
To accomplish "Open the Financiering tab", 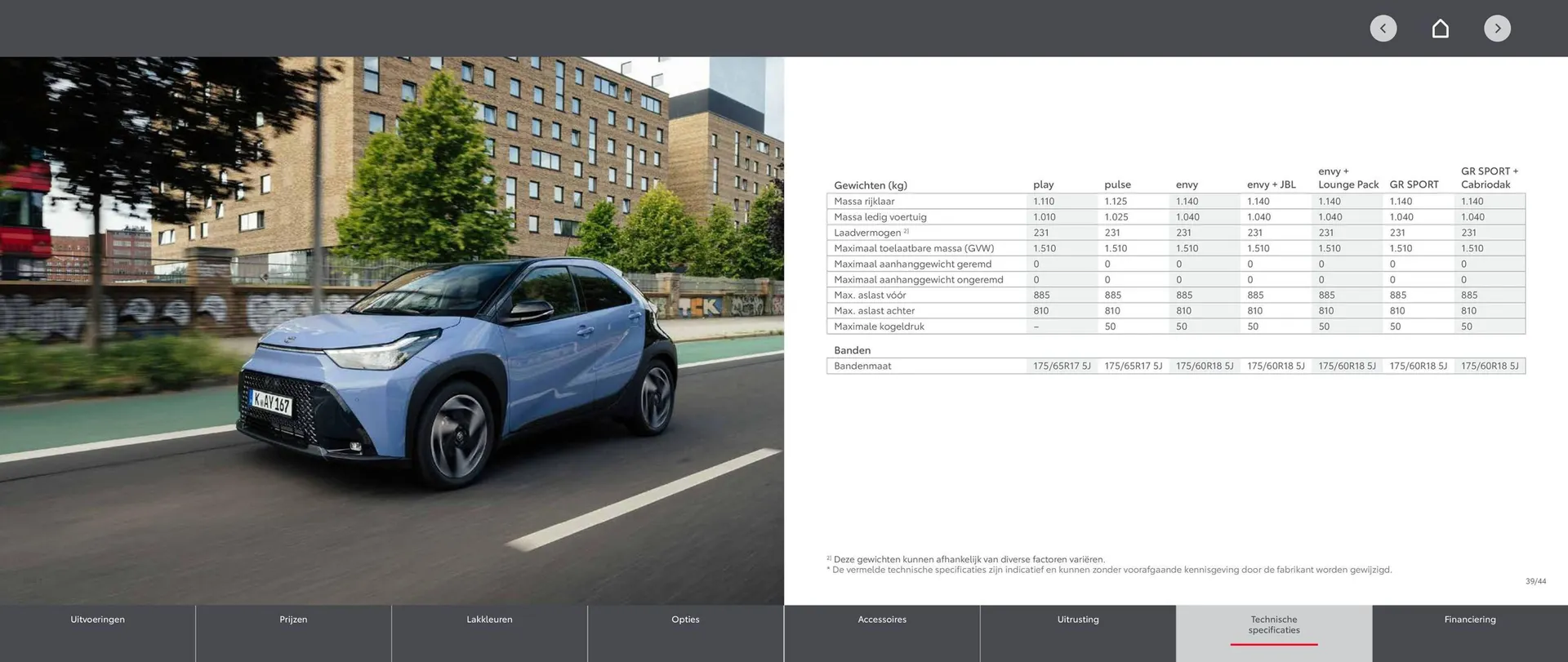I will click(1470, 633).
